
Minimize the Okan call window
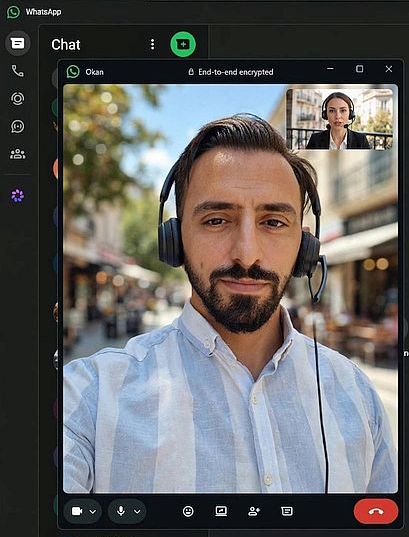(x=330, y=68)
